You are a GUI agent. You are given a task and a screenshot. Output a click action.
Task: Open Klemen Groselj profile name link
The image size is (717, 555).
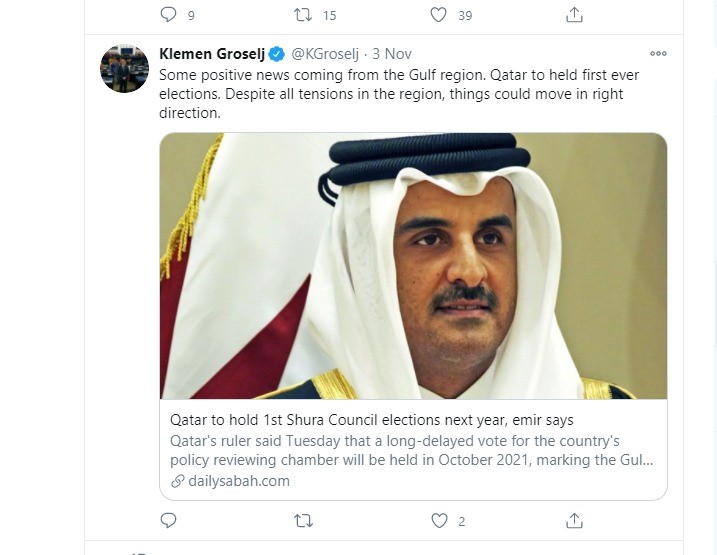click(x=212, y=54)
